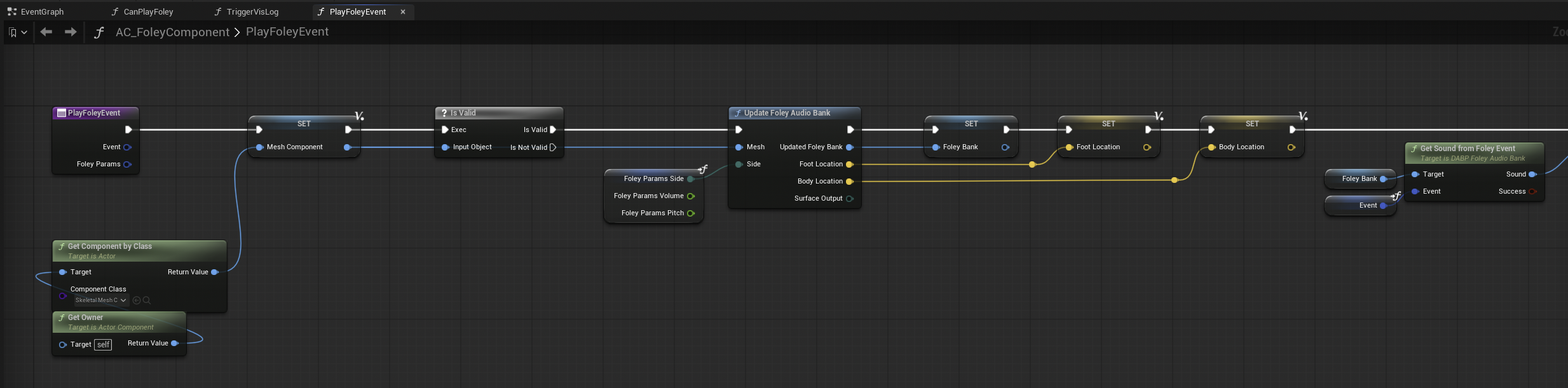
Task: Click the self Target field on Get Owner
Action: (x=103, y=344)
